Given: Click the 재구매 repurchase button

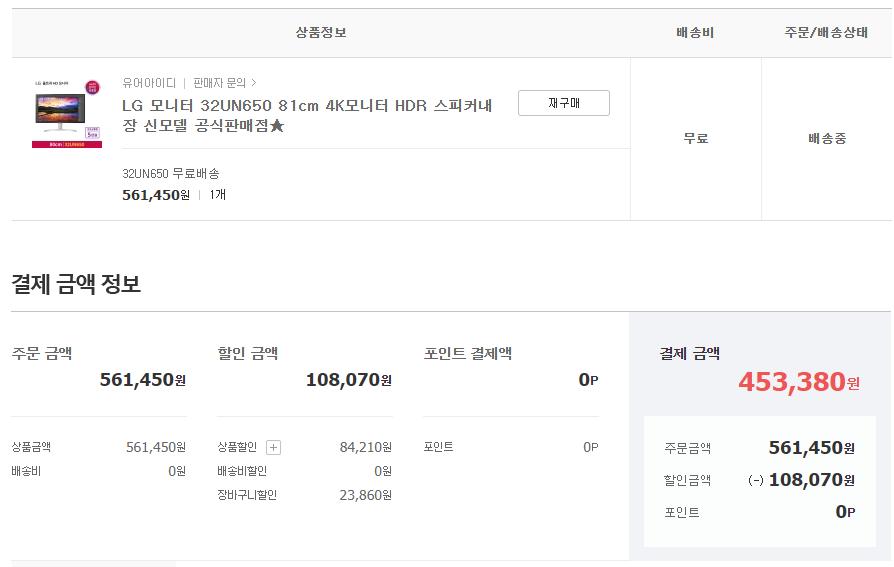Looking at the screenshot, I should (563, 103).
